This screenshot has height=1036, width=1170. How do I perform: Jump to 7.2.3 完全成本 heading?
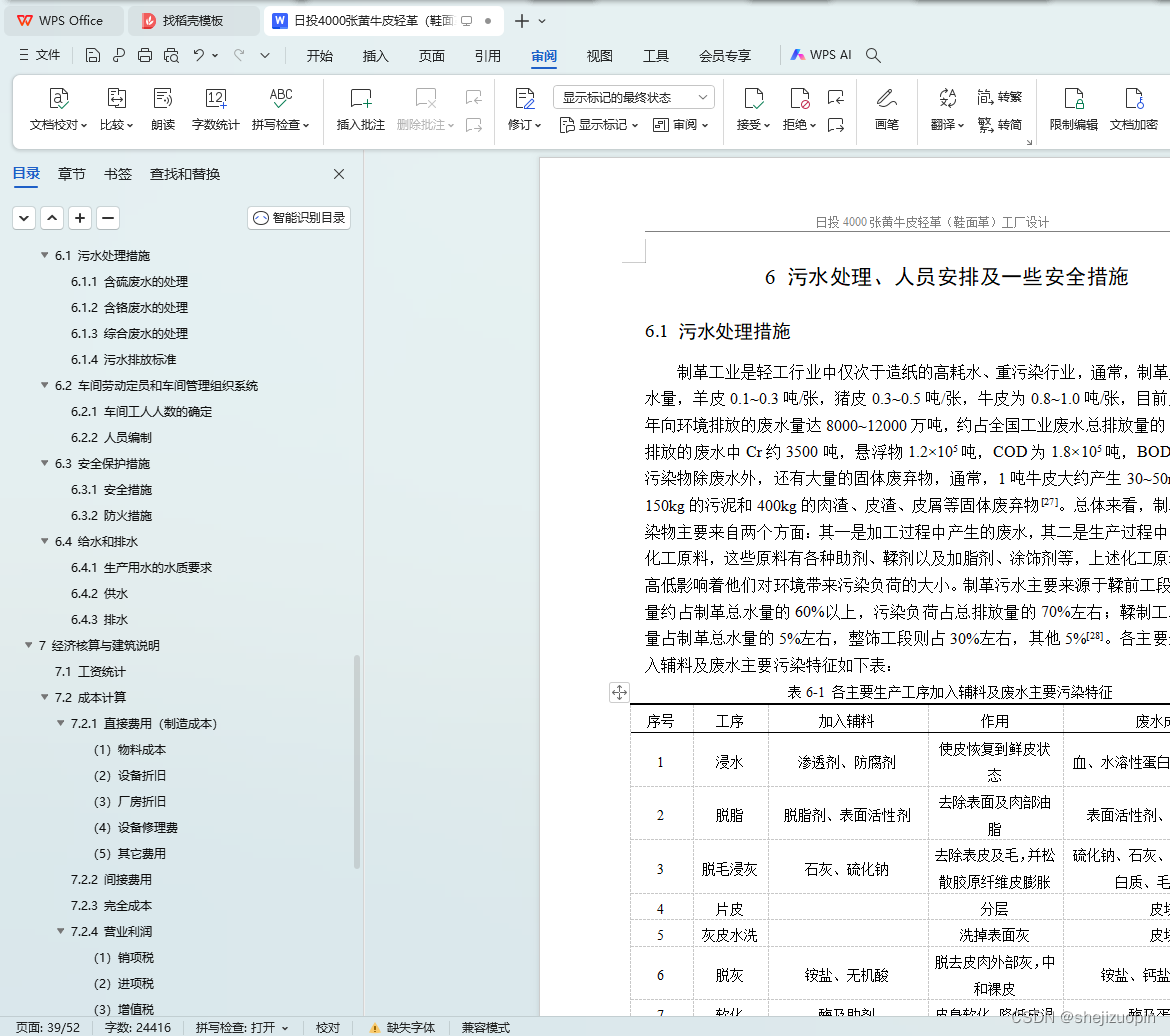111,905
